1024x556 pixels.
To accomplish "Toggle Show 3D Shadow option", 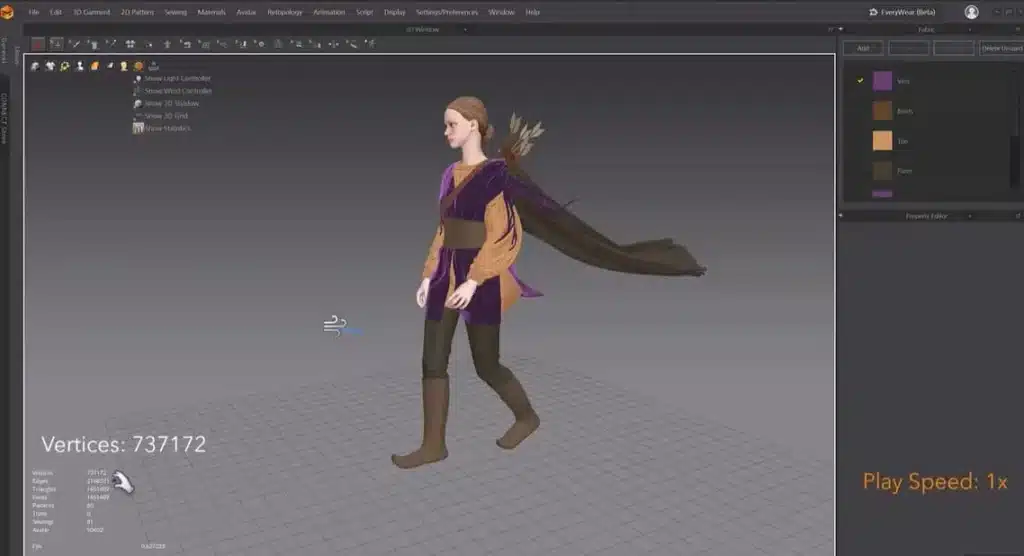I will [x=167, y=103].
